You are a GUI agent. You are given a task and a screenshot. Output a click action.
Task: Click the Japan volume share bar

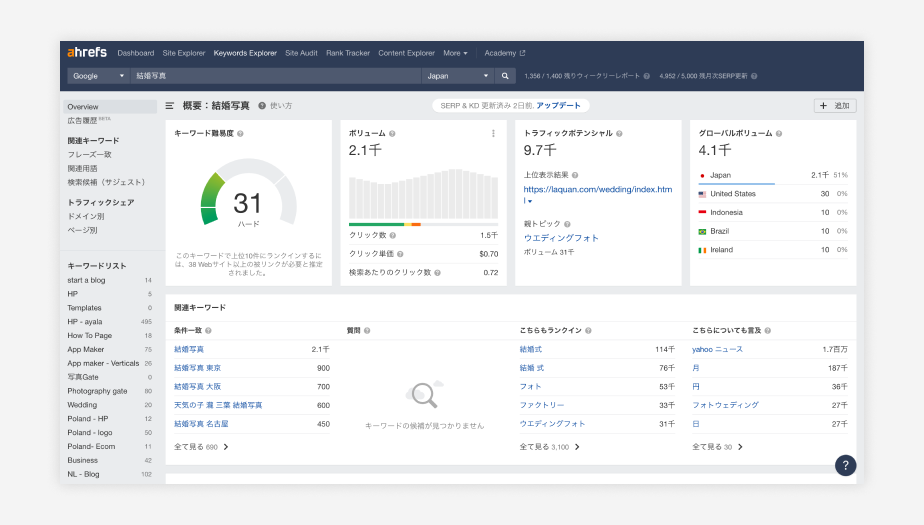click(736, 184)
